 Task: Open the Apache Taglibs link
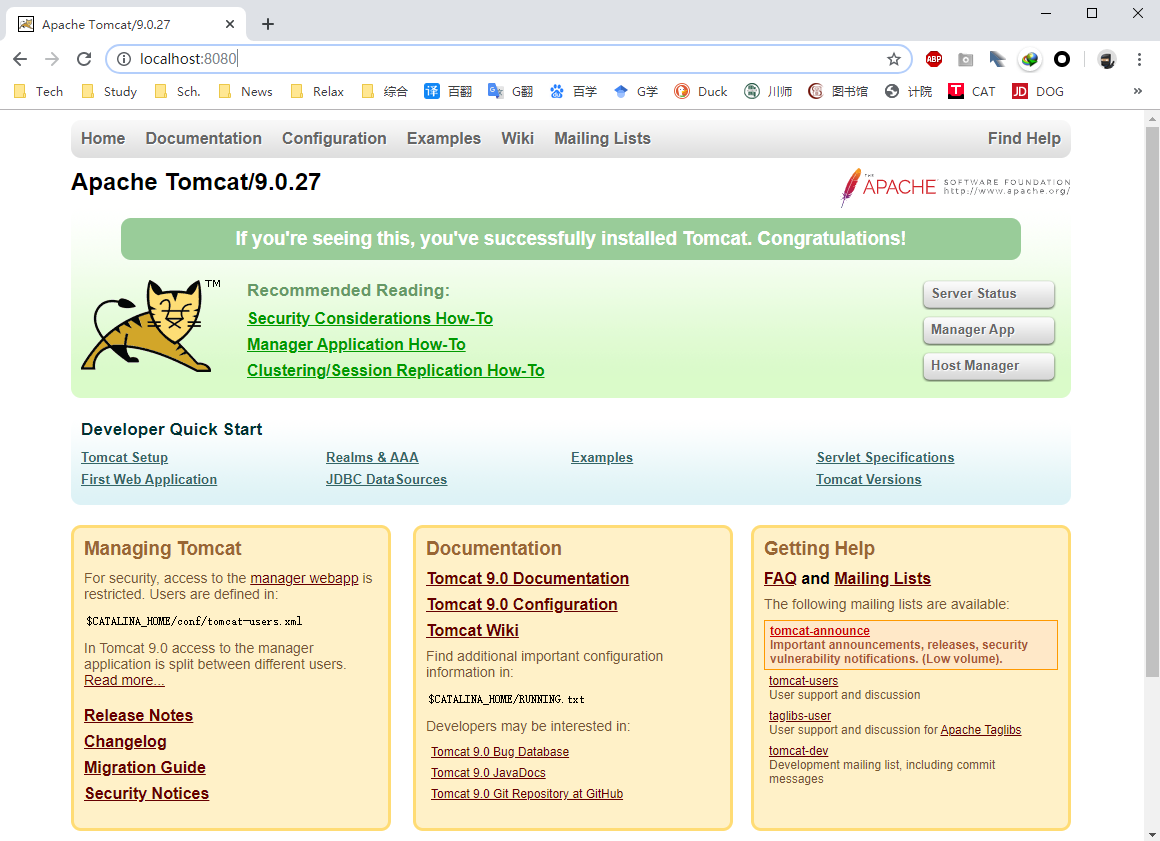[x=981, y=730]
